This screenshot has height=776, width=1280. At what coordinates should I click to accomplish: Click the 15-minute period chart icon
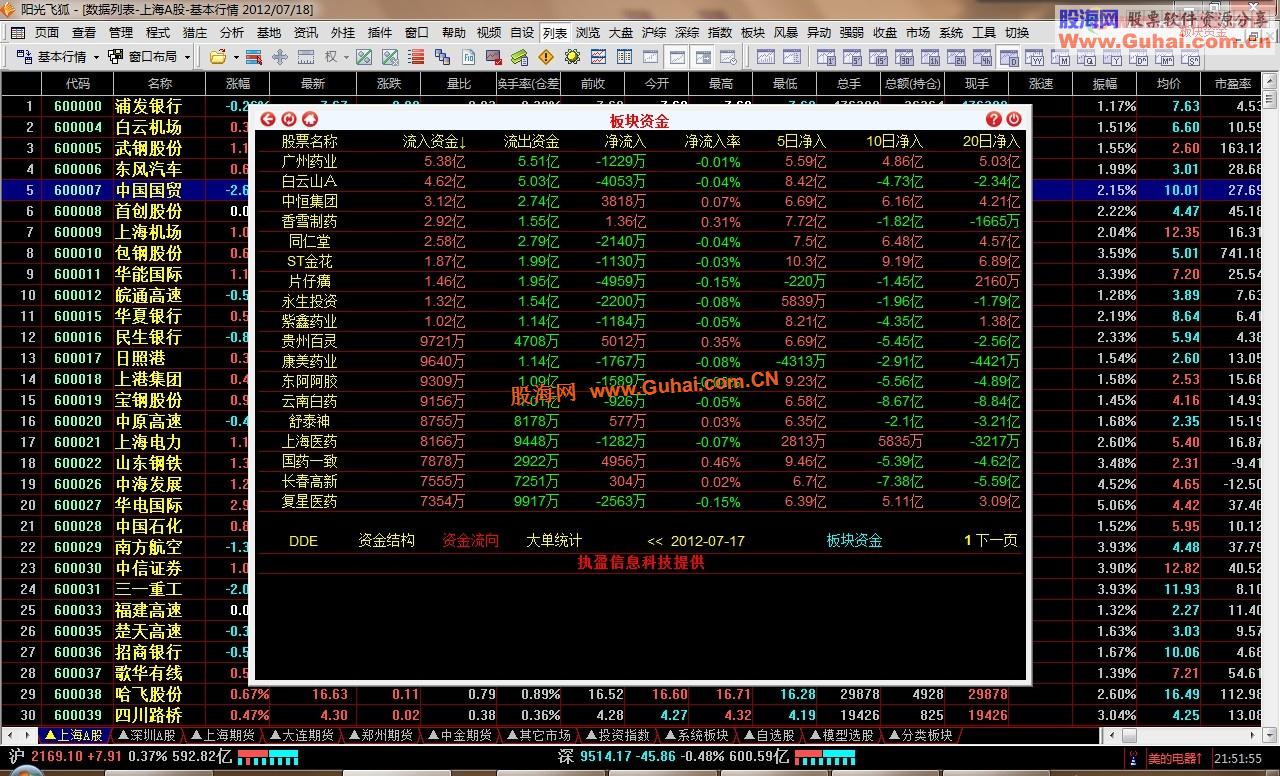click(x=876, y=57)
